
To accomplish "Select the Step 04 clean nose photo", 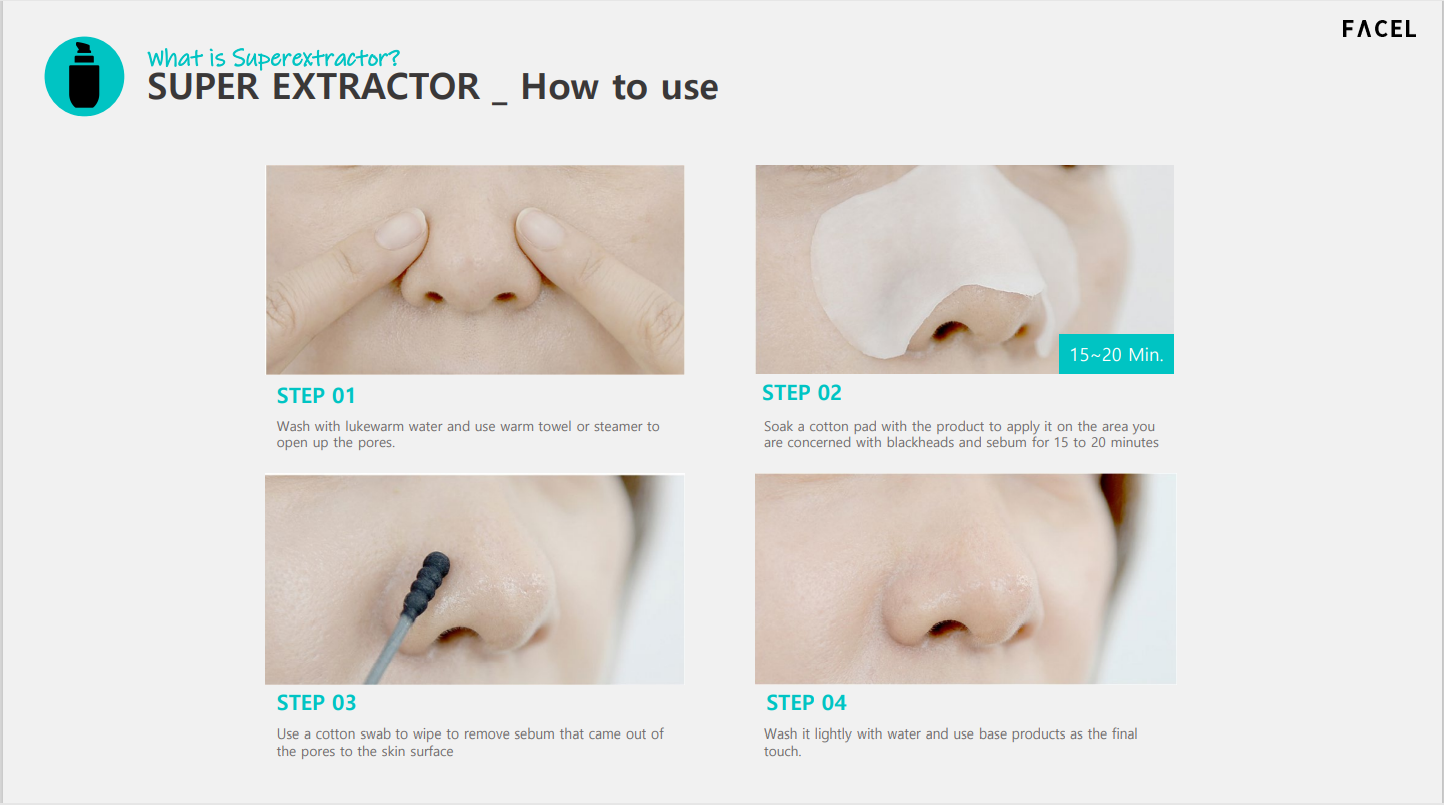I will point(965,579).
